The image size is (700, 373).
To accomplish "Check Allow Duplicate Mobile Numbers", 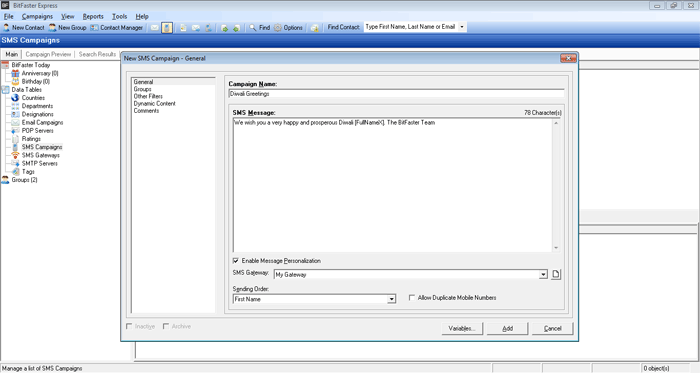I will tap(412, 298).
